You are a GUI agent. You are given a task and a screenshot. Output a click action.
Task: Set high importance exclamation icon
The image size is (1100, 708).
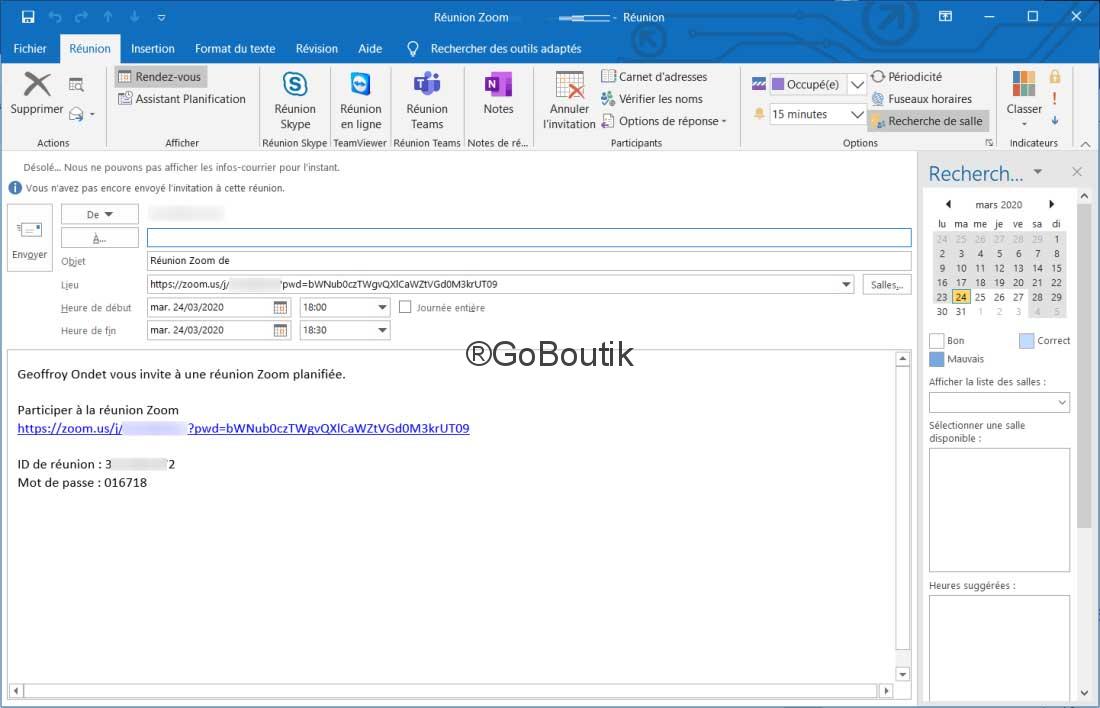click(1054, 99)
